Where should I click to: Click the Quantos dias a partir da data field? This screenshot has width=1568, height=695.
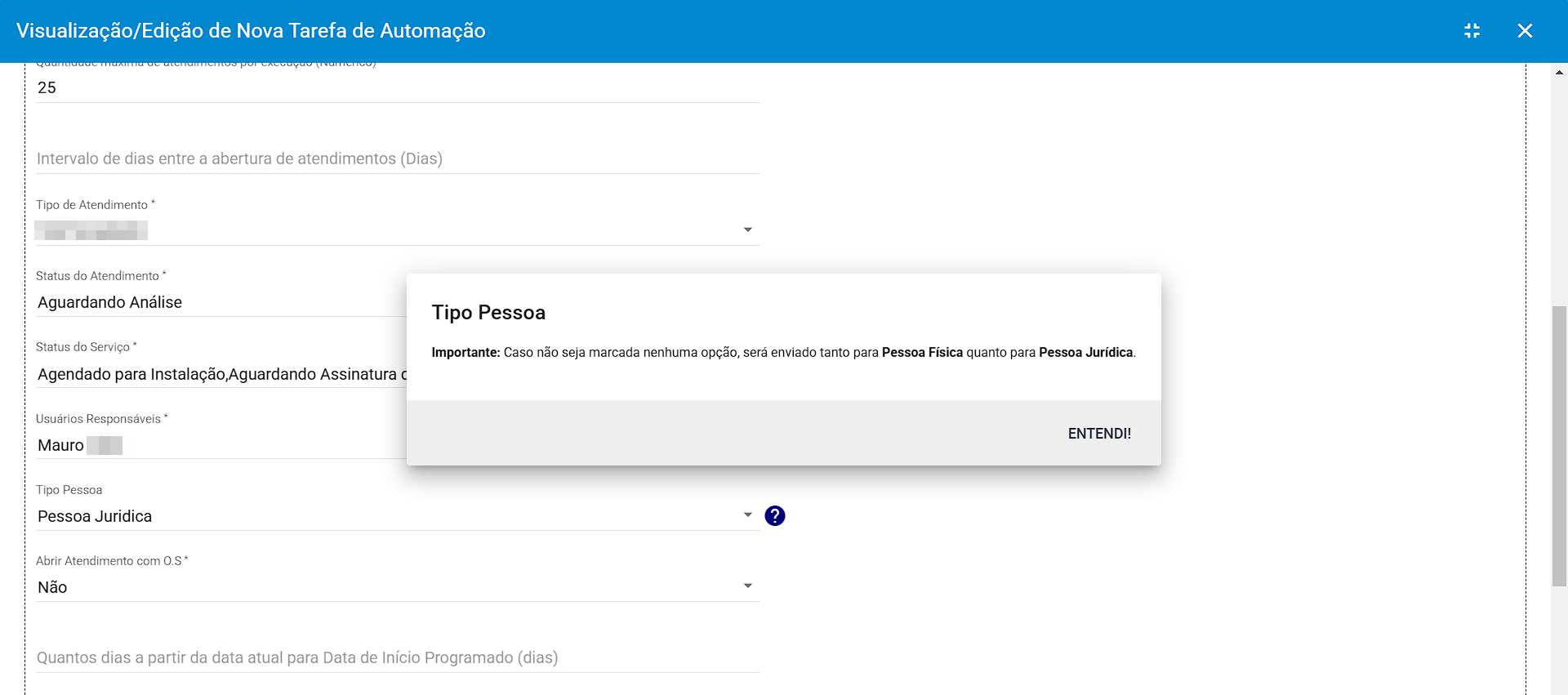coord(398,657)
